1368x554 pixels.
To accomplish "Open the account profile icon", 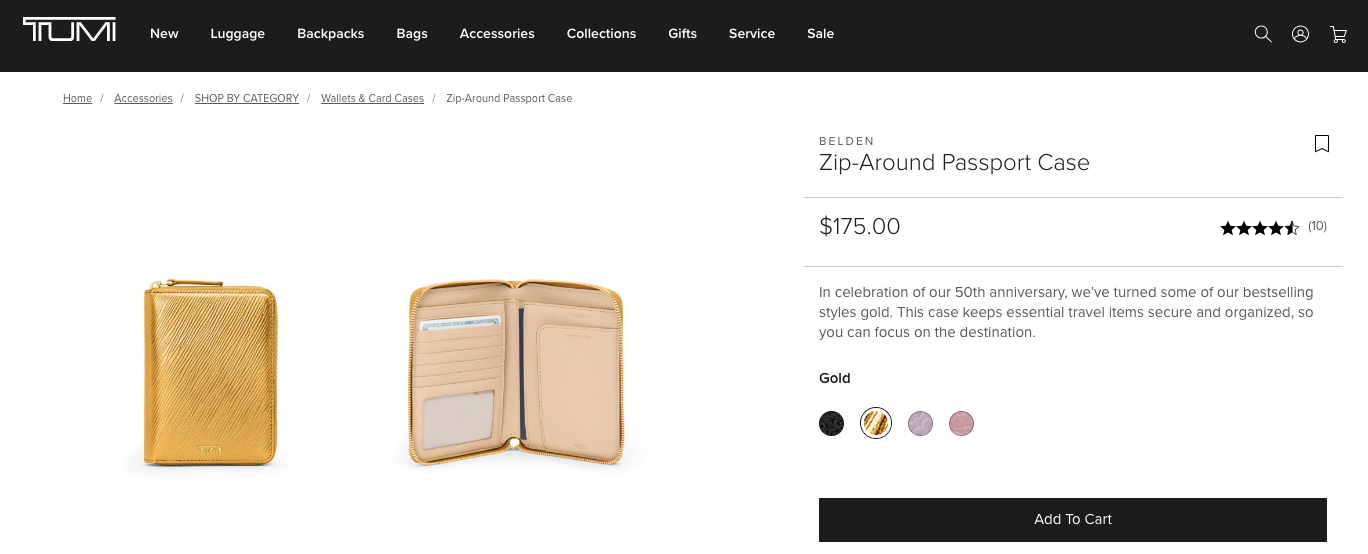I will [1300, 34].
